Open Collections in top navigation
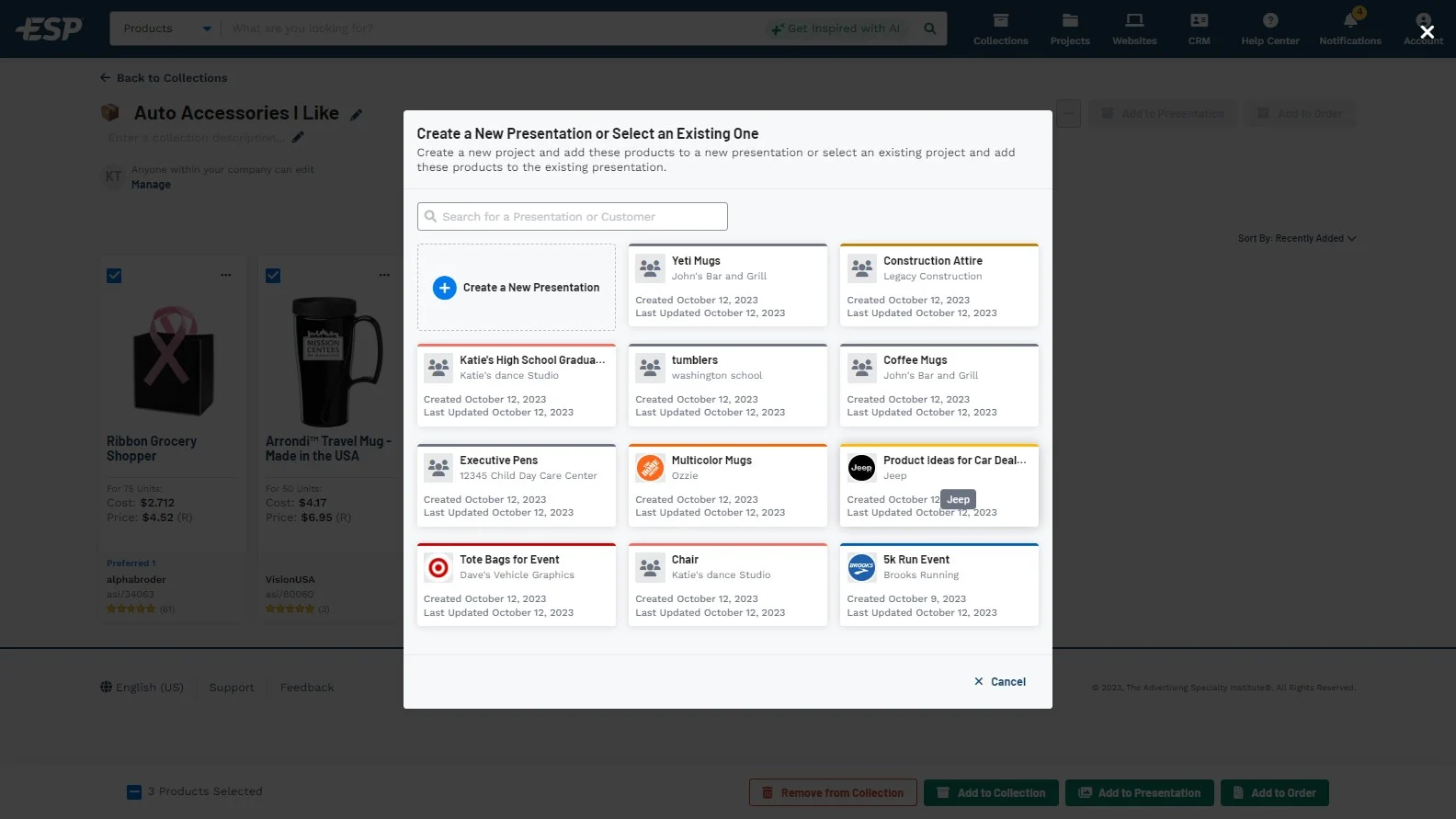This screenshot has height=819, width=1456. point(1001,28)
